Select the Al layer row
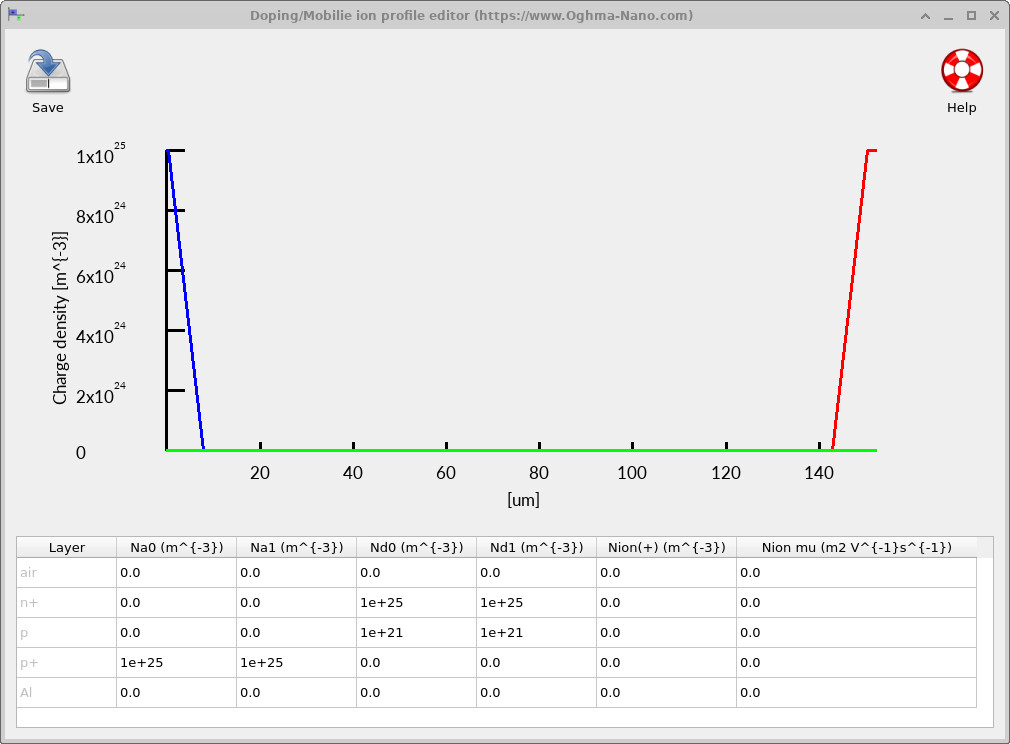 click(x=65, y=692)
